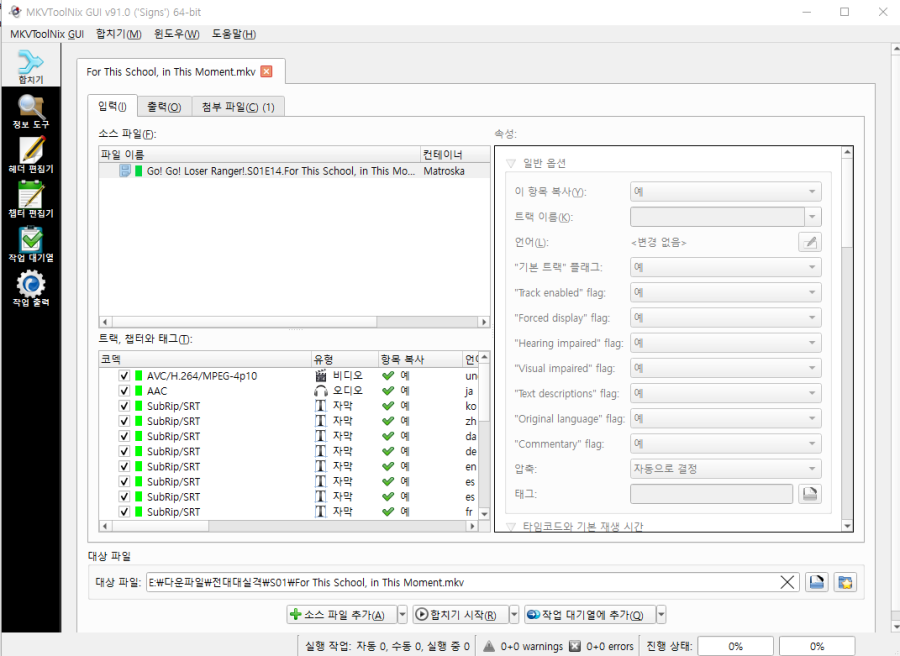Screen dimensions: 900x656
Task: Open the Hearing impaired flag dropdown
Action: (x=726, y=343)
